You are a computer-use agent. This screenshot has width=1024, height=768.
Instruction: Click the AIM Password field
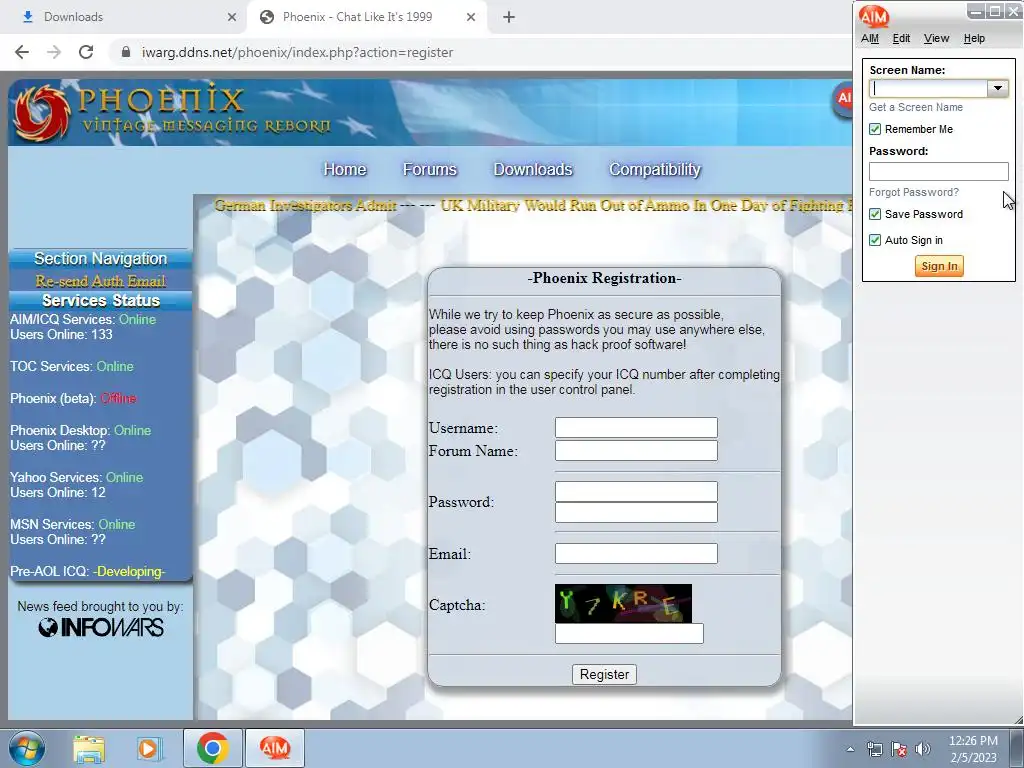tap(938, 171)
